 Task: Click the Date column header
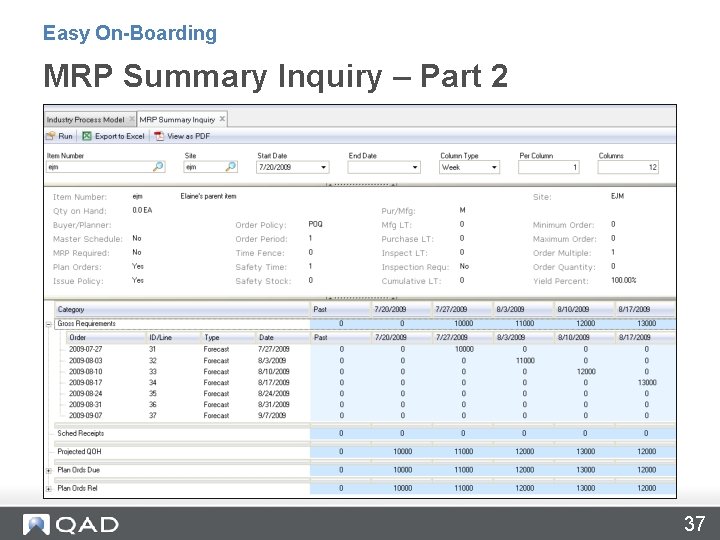282,337
